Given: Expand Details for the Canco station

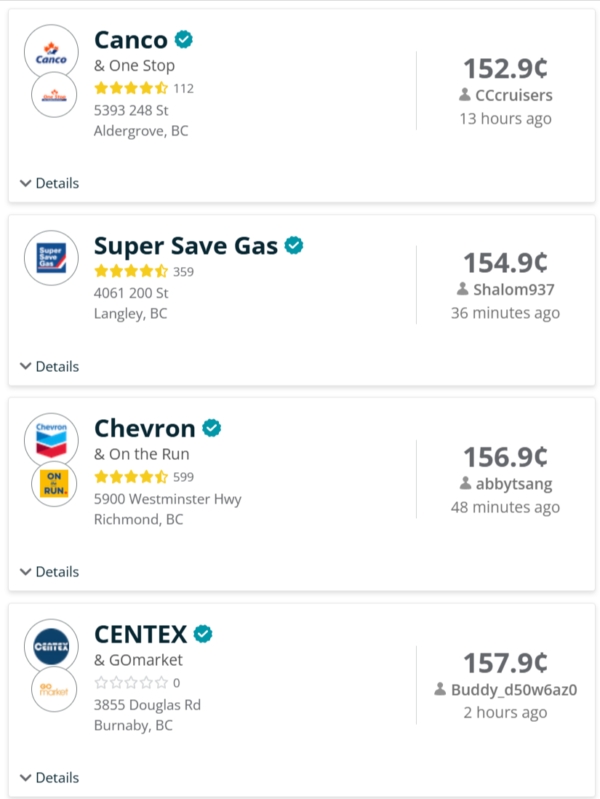Looking at the screenshot, I should coord(49,183).
